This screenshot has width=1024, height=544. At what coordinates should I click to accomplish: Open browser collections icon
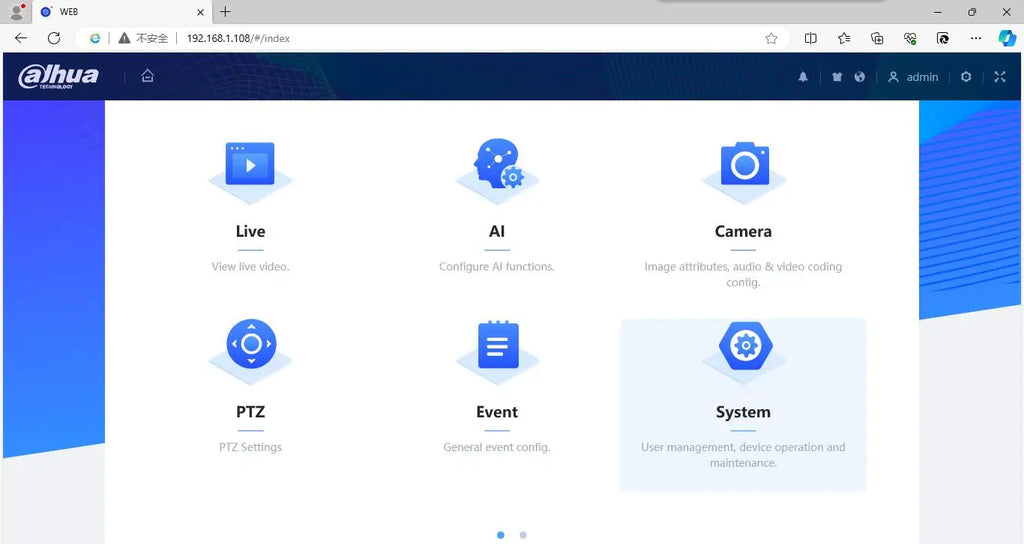click(x=877, y=39)
